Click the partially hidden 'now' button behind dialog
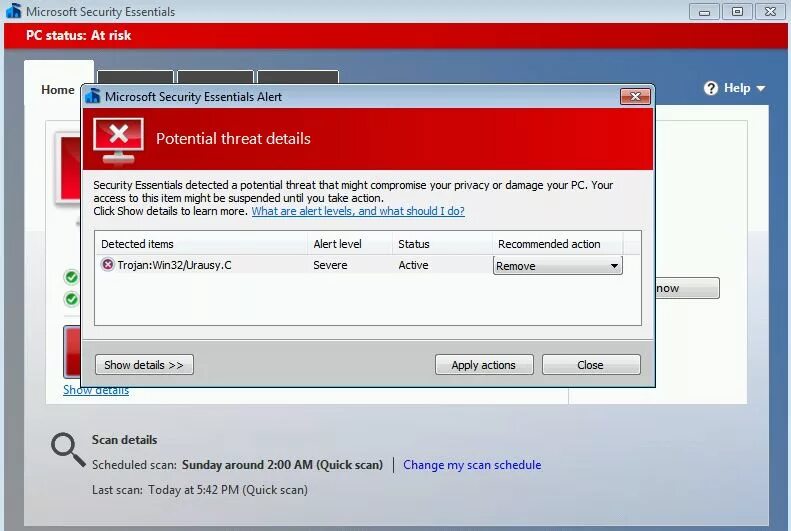This screenshot has width=791, height=531. (687, 288)
